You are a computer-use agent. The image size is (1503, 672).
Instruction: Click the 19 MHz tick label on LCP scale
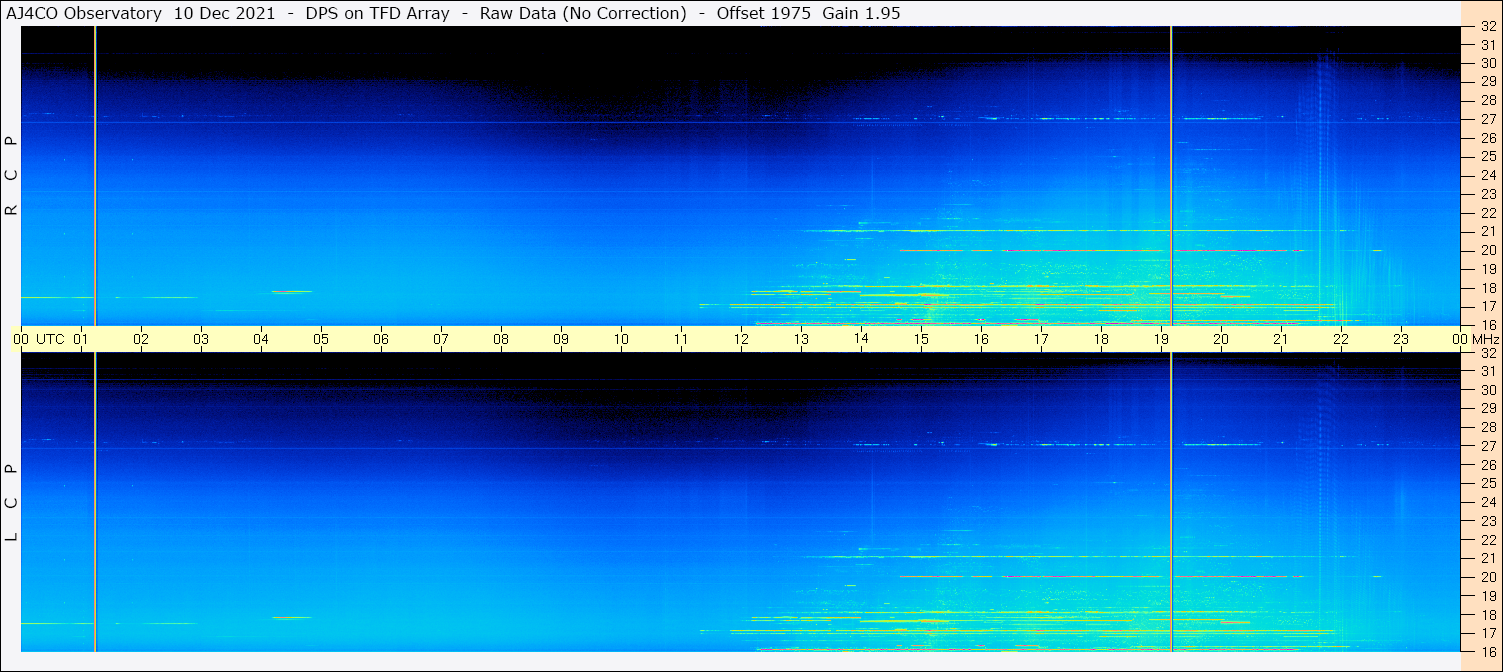(x=1488, y=595)
